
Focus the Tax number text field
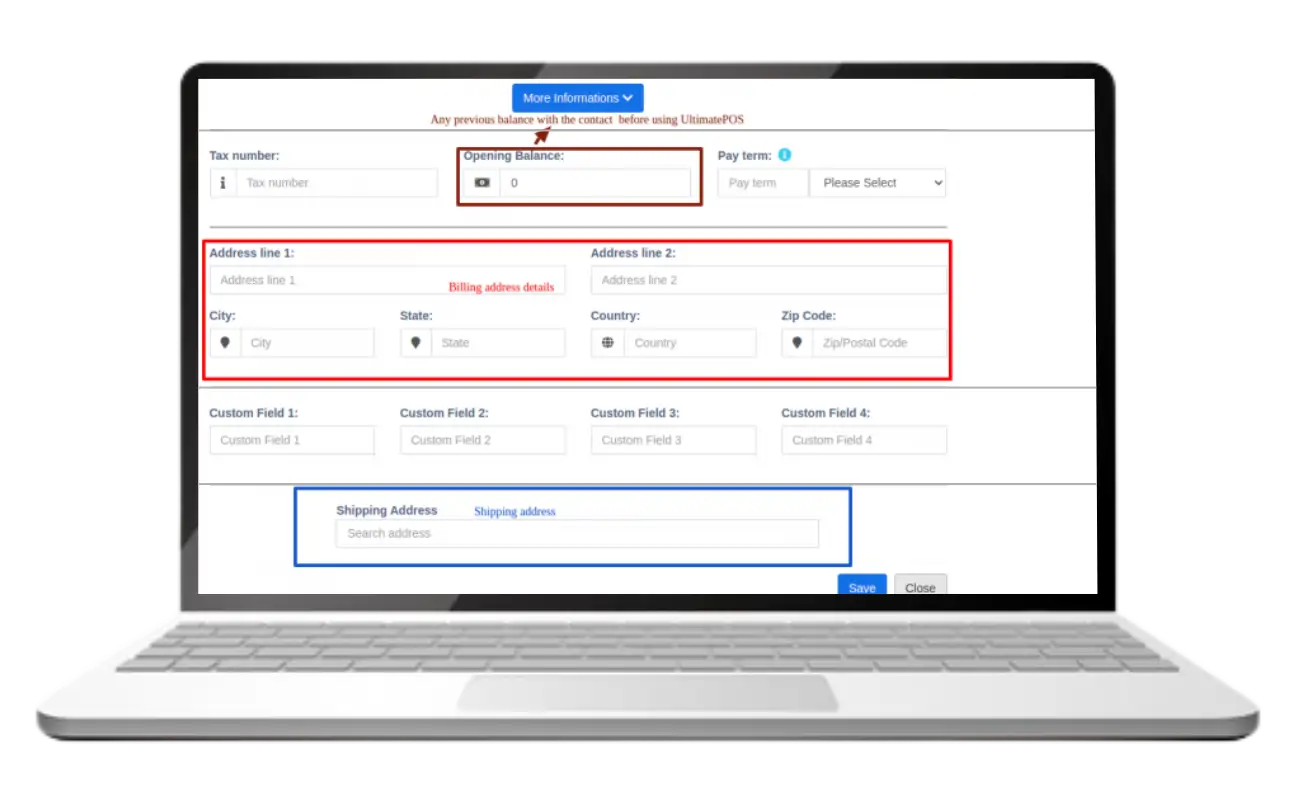click(337, 183)
